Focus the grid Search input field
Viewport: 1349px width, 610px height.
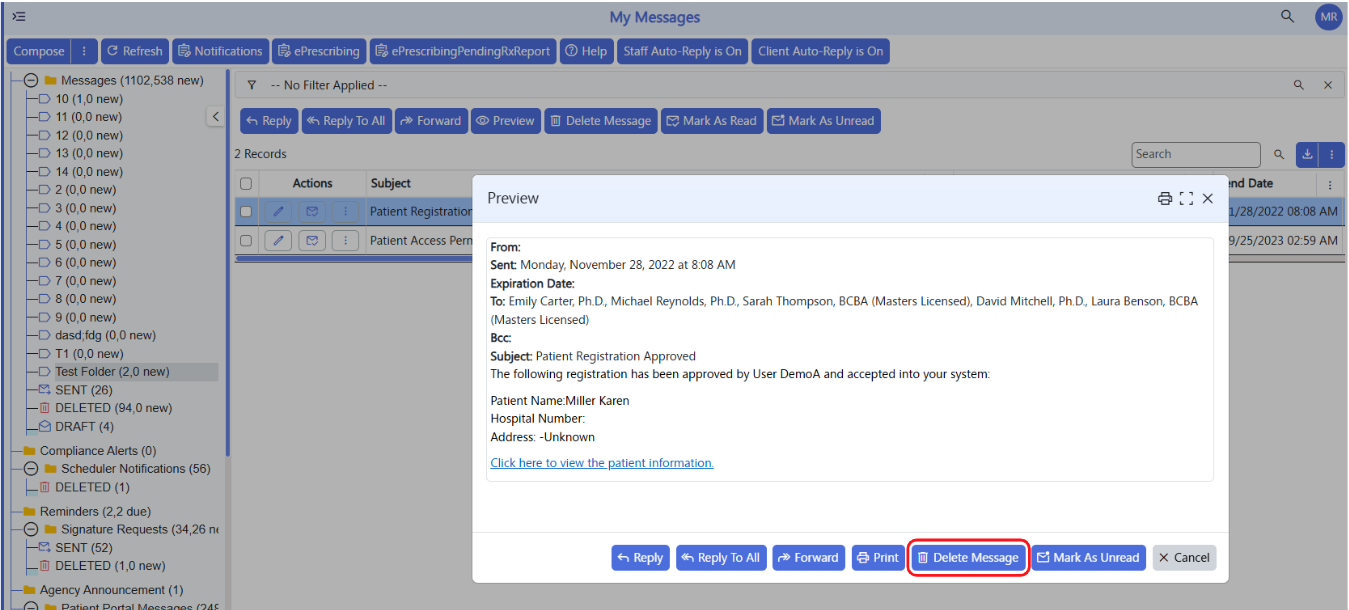point(1196,154)
